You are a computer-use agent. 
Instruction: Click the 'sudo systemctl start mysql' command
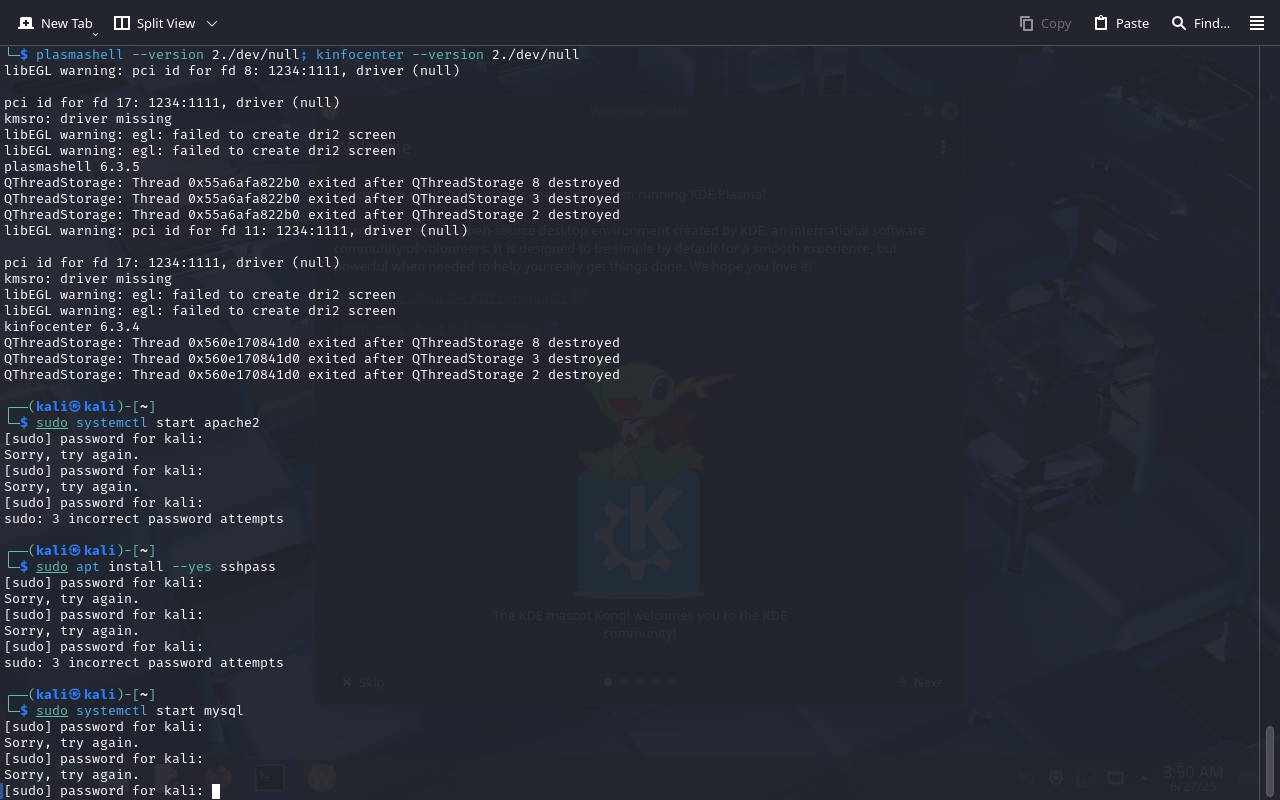click(140, 711)
